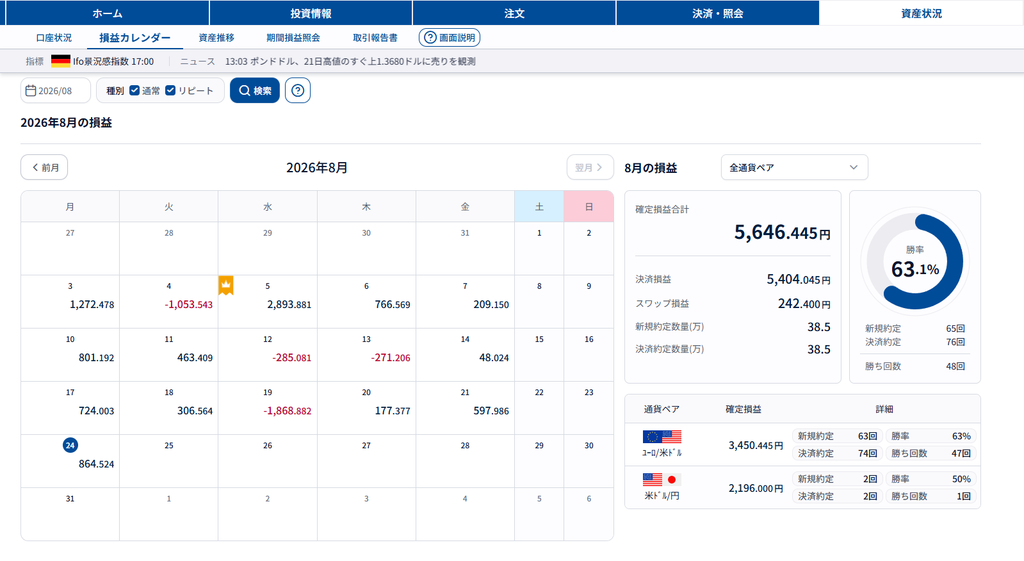
Task: Click the 翌月 next month button
Action: (x=590, y=167)
